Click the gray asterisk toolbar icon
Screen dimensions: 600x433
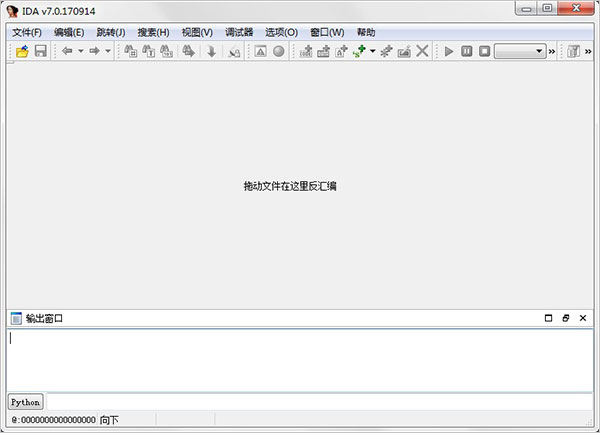click(x=386, y=51)
